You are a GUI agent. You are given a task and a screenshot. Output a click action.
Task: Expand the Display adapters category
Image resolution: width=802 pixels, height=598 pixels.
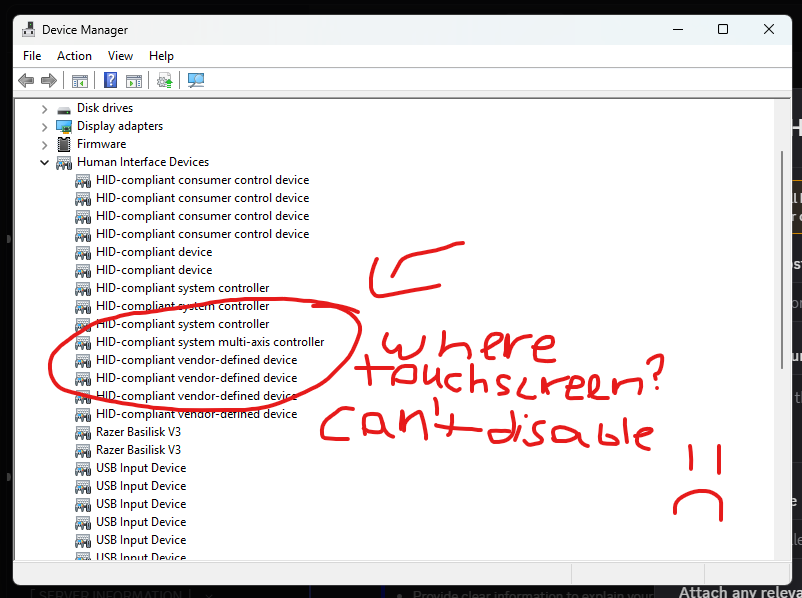[x=44, y=125]
